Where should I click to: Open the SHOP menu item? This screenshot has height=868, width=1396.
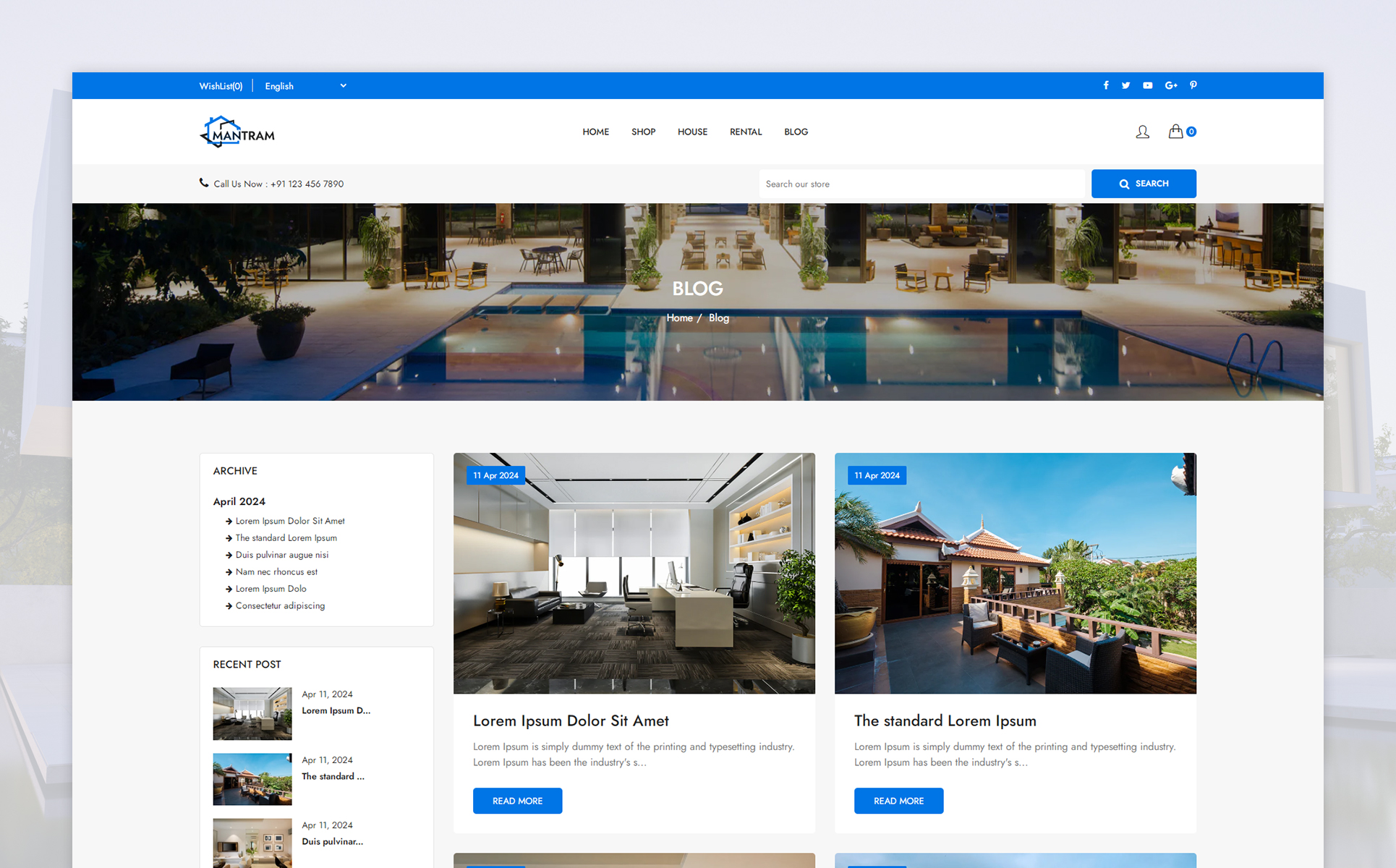(x=644, y=132)
